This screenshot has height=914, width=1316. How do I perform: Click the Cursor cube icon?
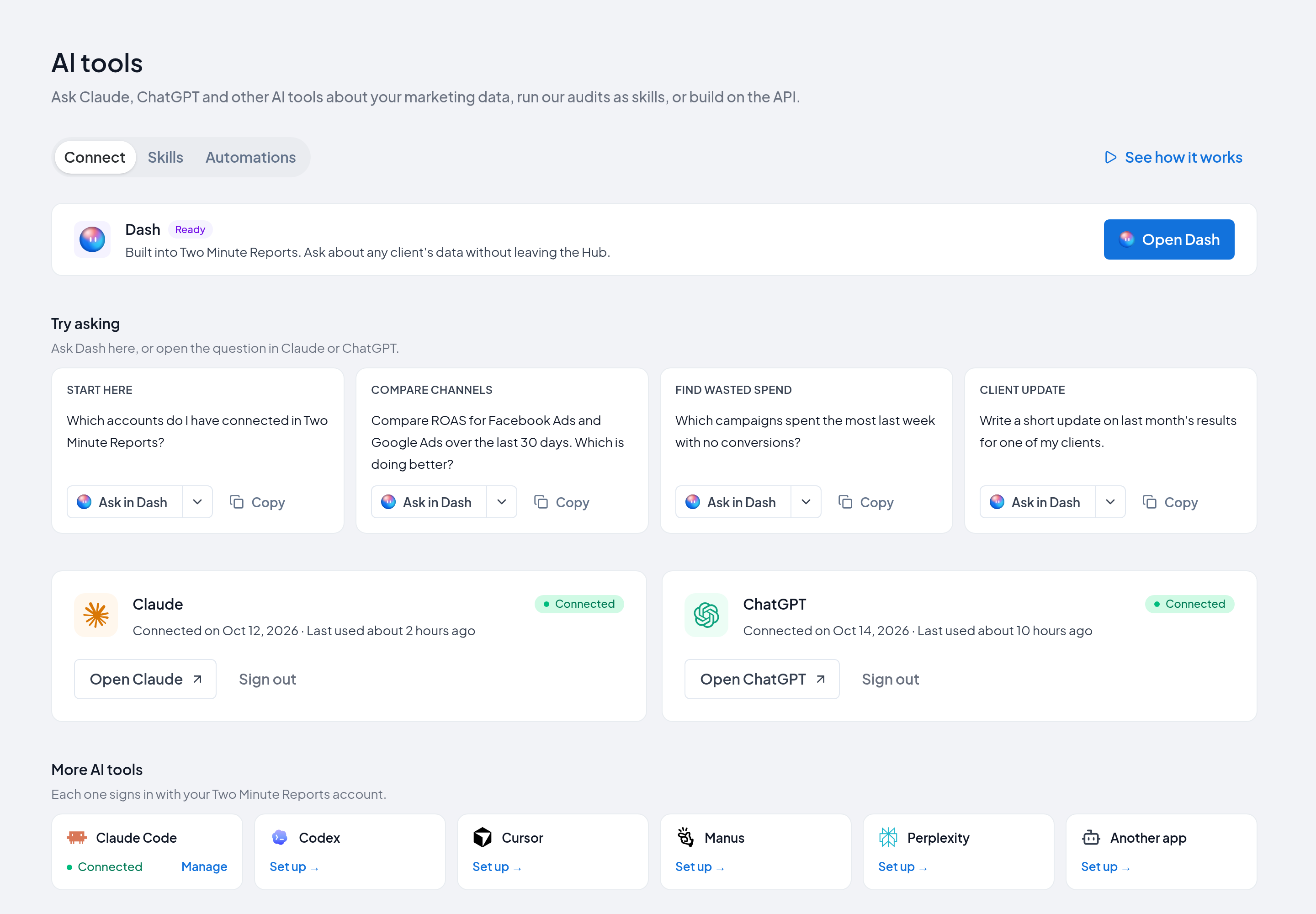pos(482,837)
